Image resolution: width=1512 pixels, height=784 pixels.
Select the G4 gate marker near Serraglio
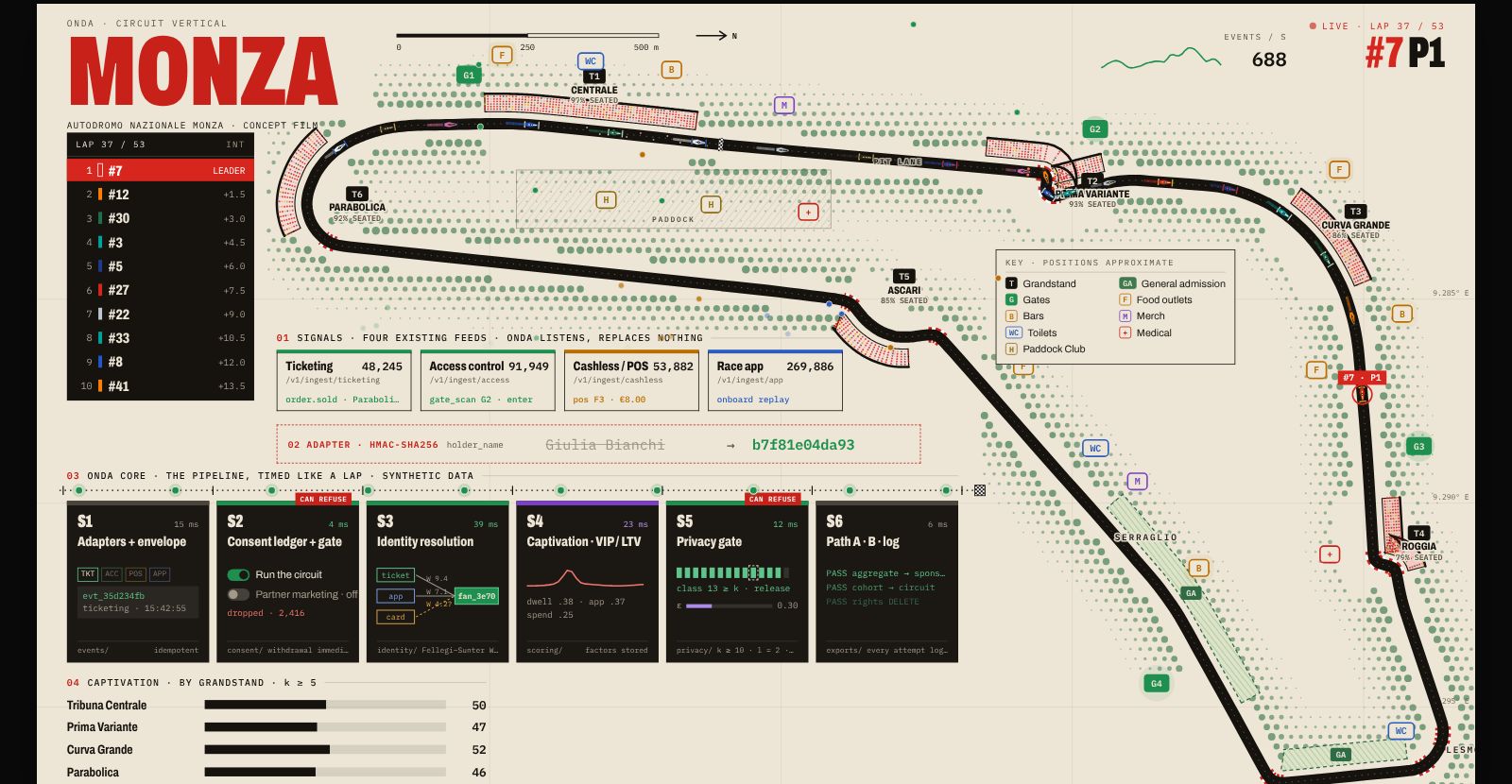click(1156, 683)
